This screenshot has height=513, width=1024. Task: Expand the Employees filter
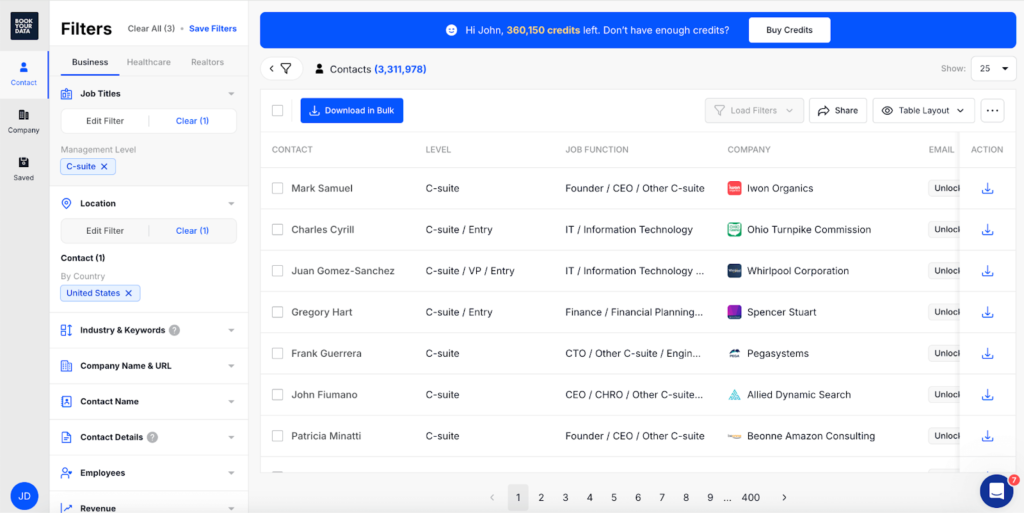coord(231,473)
